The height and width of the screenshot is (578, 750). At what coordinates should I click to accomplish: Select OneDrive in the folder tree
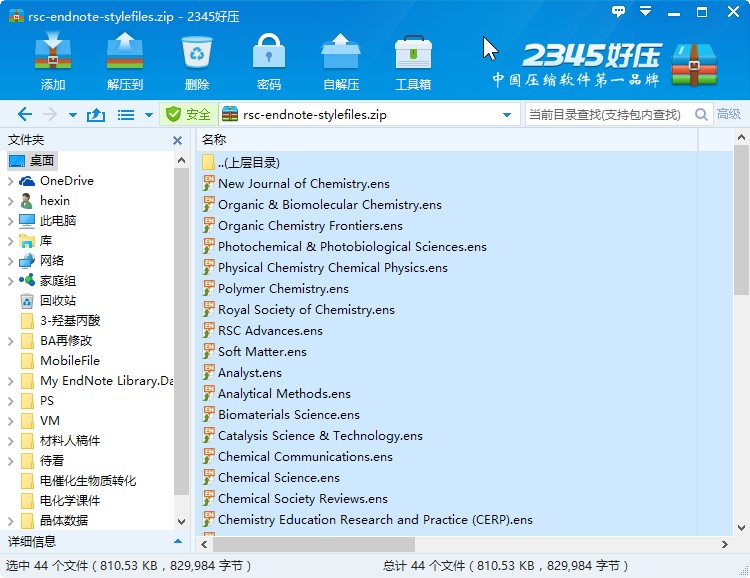pyautogui.click(x=56, y=181)
